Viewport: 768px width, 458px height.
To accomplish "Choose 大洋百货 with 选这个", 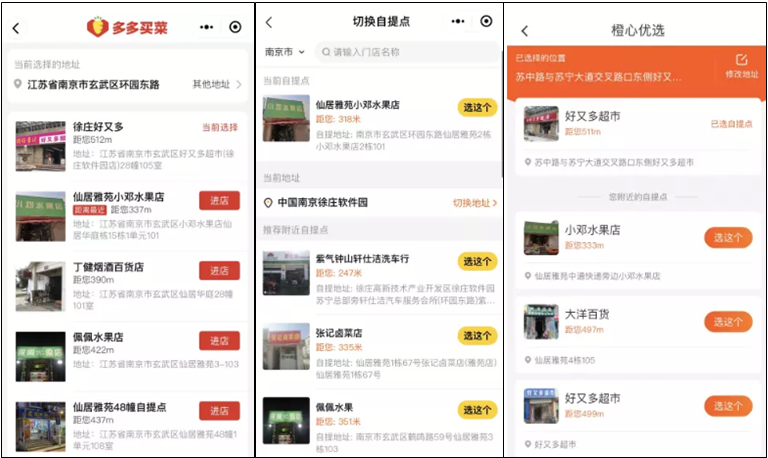I will 728,322.
